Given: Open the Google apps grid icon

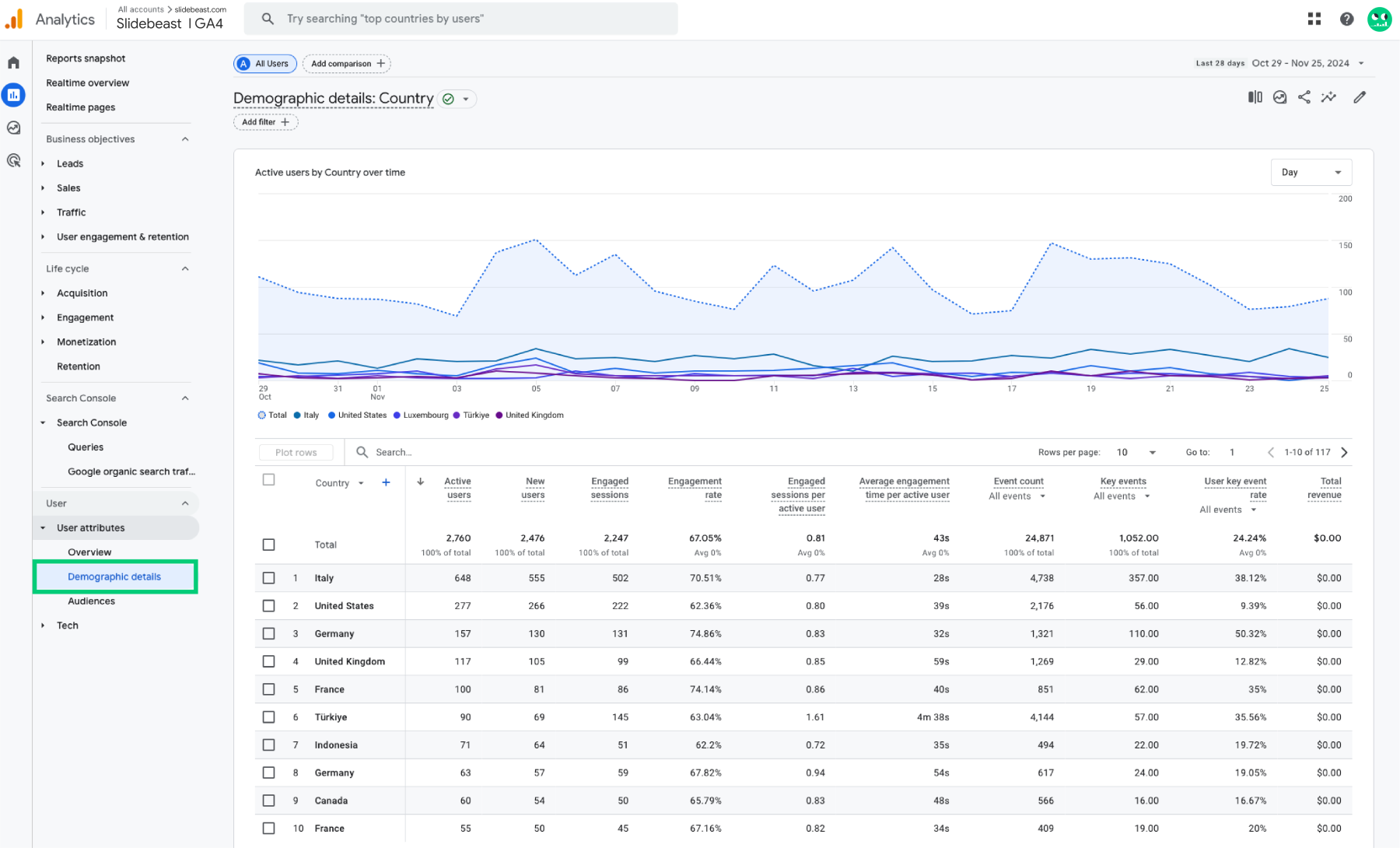Looking at the screenshot, I should point(1314,19).
